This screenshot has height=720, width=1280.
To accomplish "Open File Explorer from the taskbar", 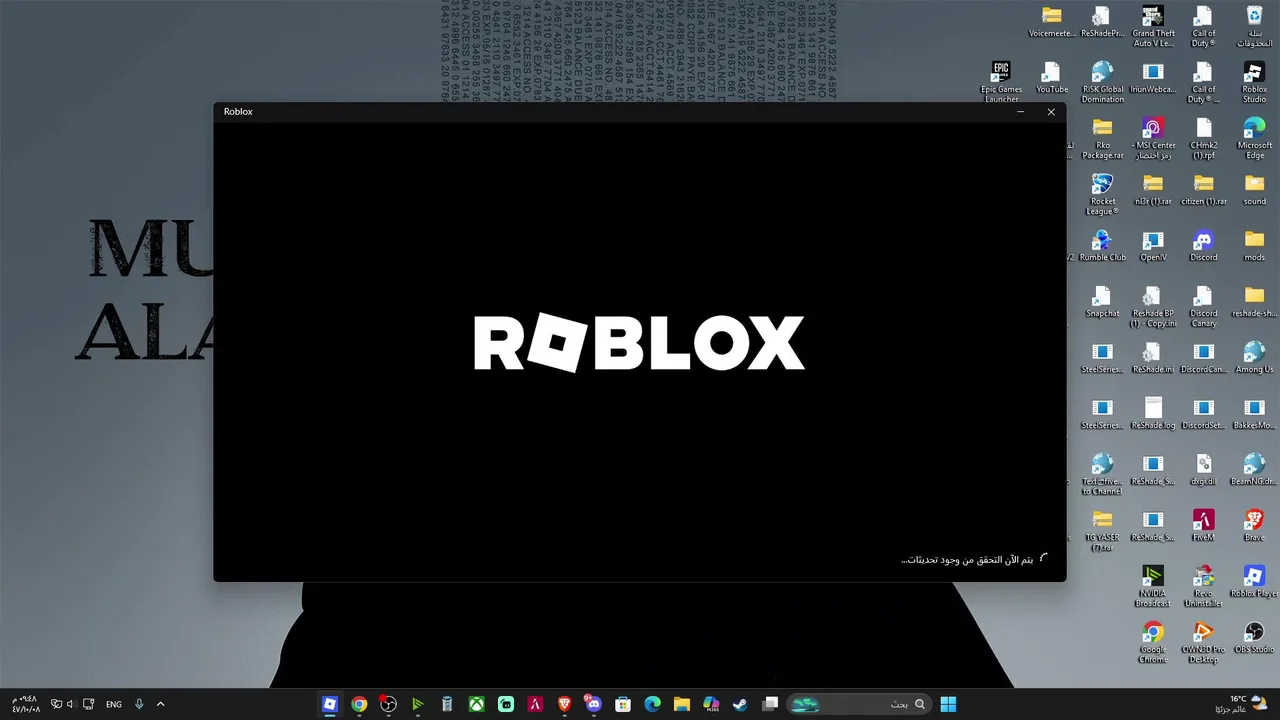I will pos(682,704).
